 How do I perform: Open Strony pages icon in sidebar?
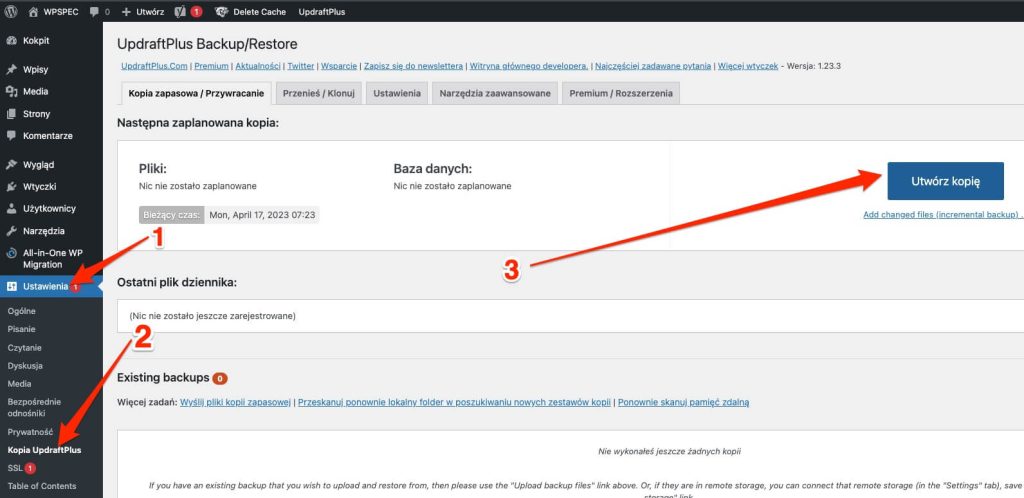coord(11,114)
